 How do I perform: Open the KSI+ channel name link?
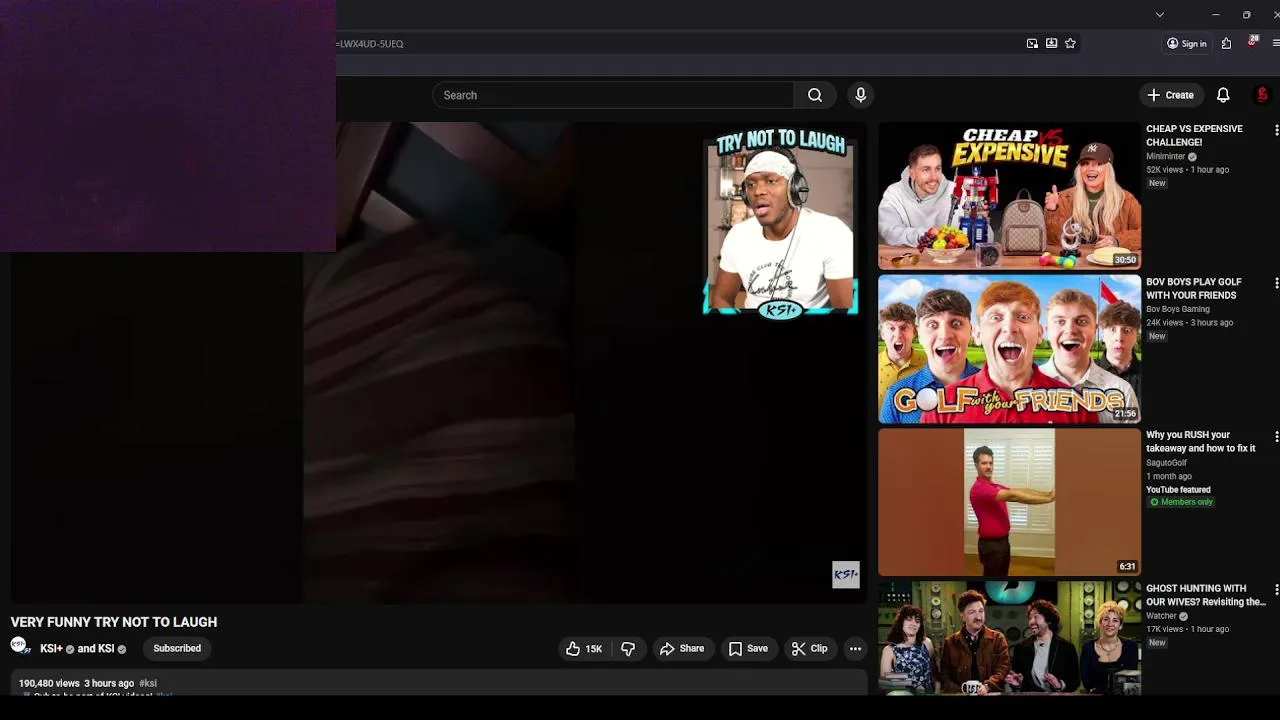click(51, 649)
